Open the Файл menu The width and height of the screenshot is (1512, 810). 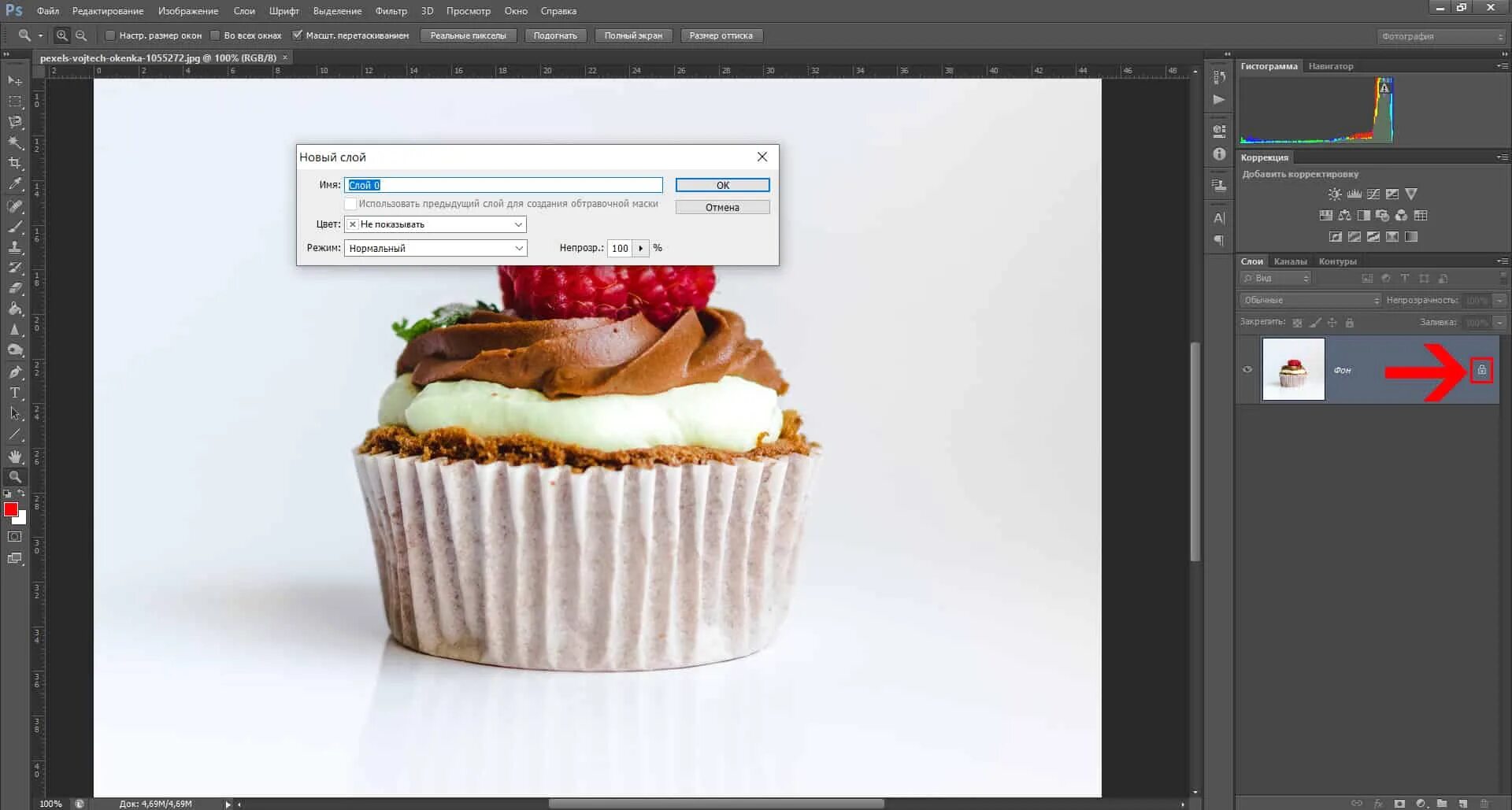point(48,11)
